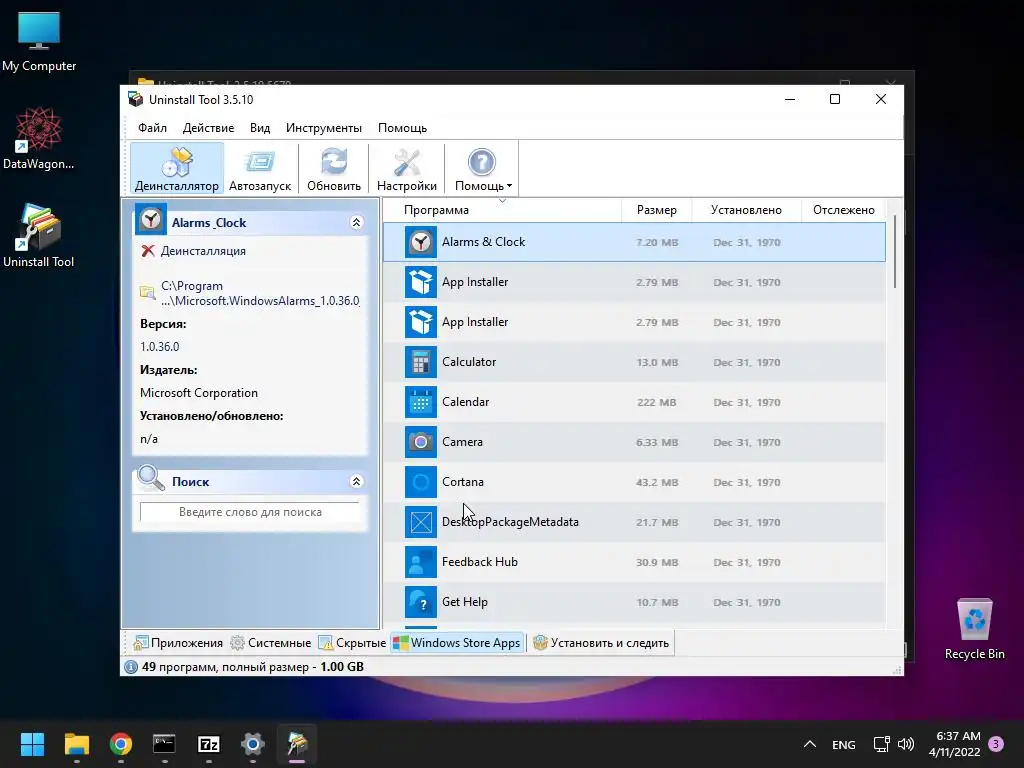Select the Calculator size 13.0 MB cell

tap(657, 362)
